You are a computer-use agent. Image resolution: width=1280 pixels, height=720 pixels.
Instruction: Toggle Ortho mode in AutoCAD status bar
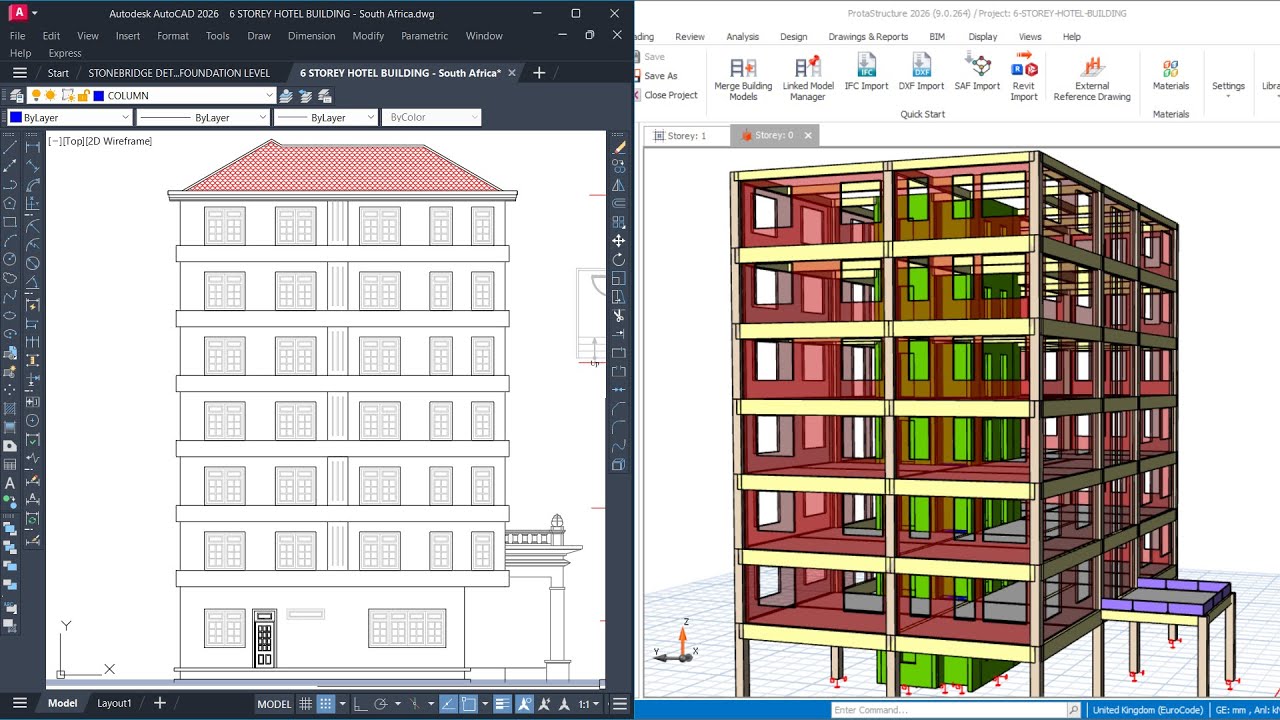tap(360, 704)
